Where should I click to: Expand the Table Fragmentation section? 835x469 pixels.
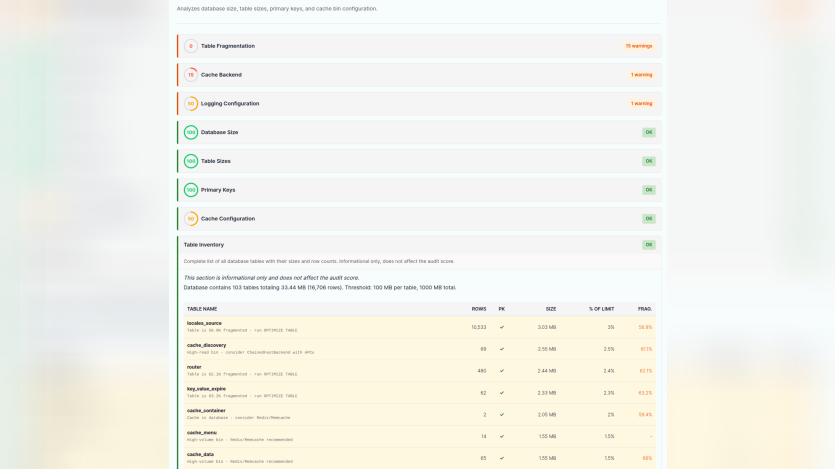pos(419,46)
